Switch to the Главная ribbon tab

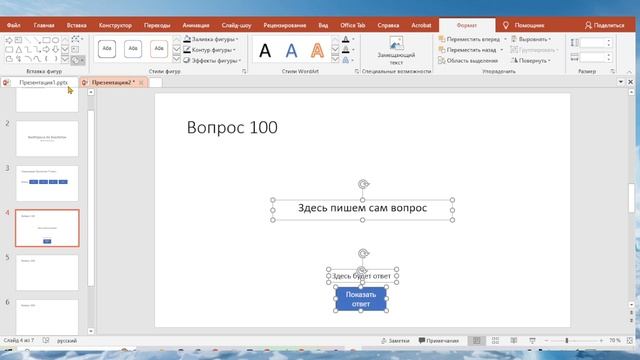[x=44, y=25]
